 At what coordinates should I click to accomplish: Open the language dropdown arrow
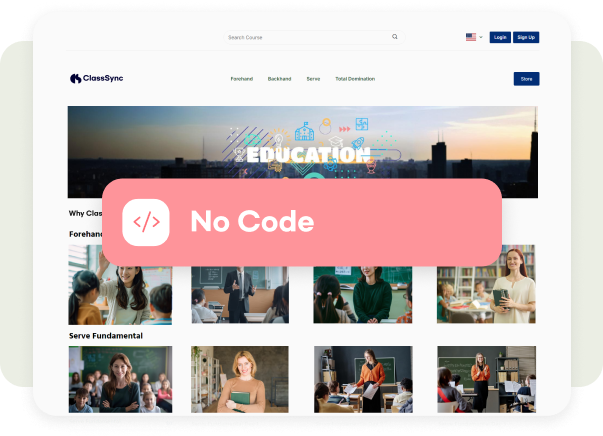click(x=481, y=37)
